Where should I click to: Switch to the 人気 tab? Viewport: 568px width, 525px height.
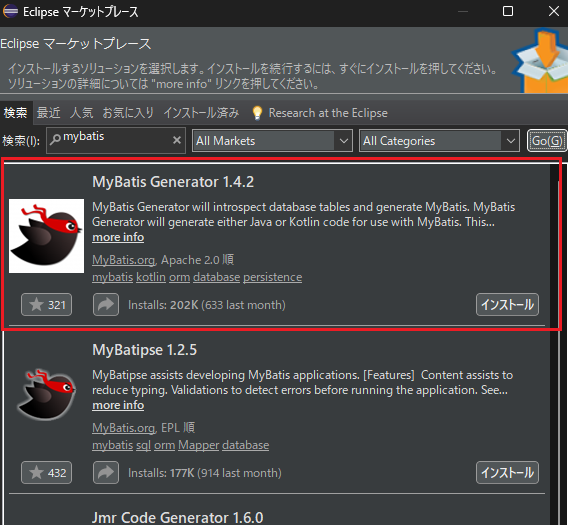pyautogui.click(x=82, y=113)
